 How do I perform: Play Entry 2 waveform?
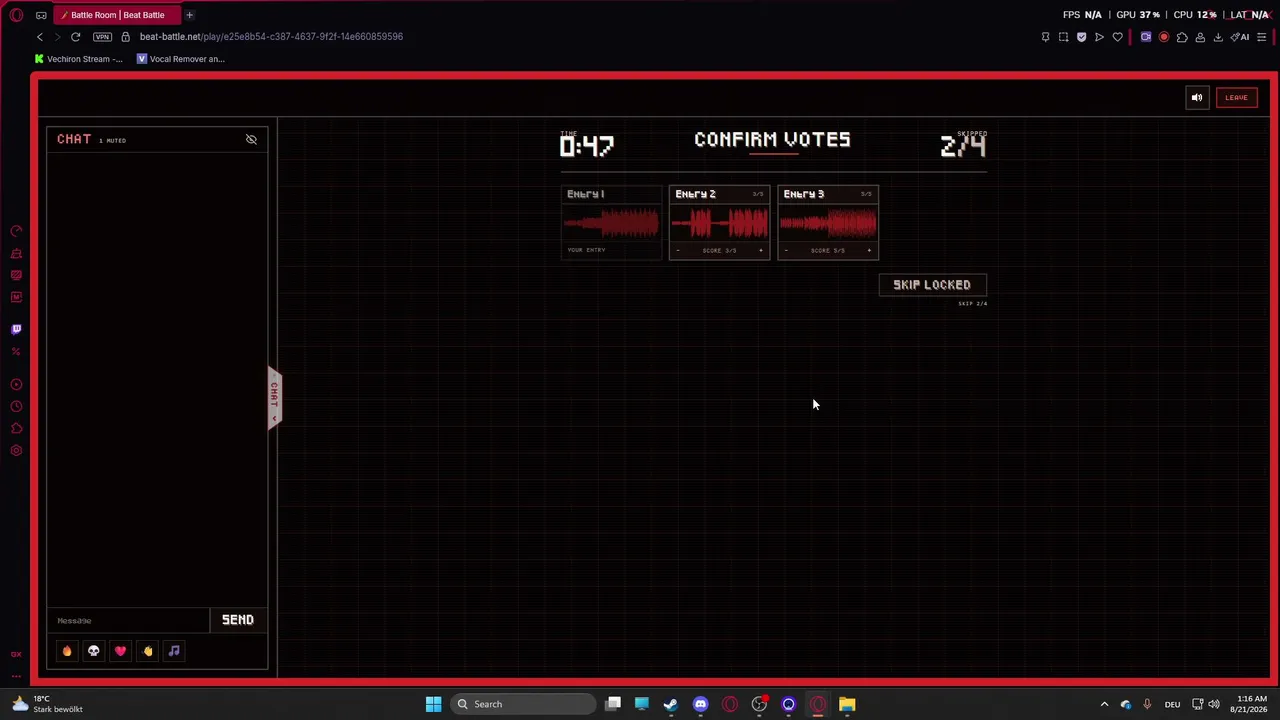(x=719, y=224)
